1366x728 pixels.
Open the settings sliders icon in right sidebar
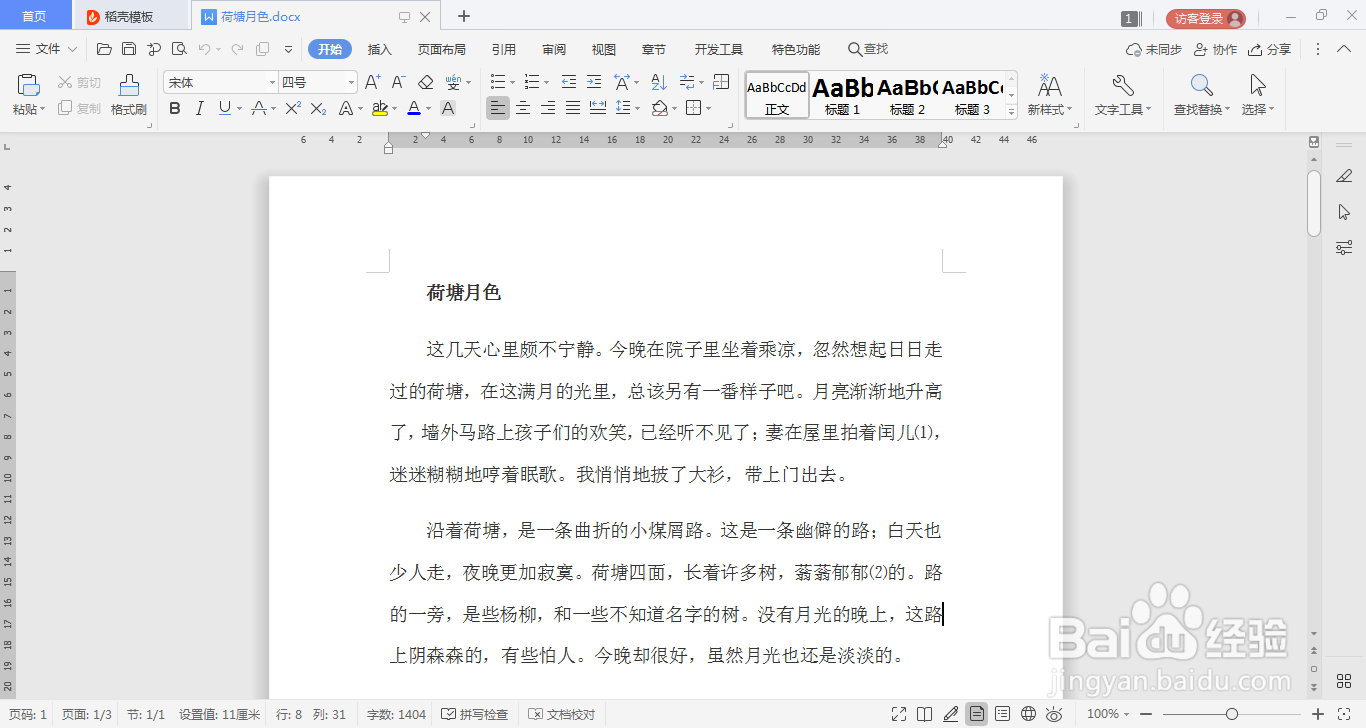tap(1344, 247)
